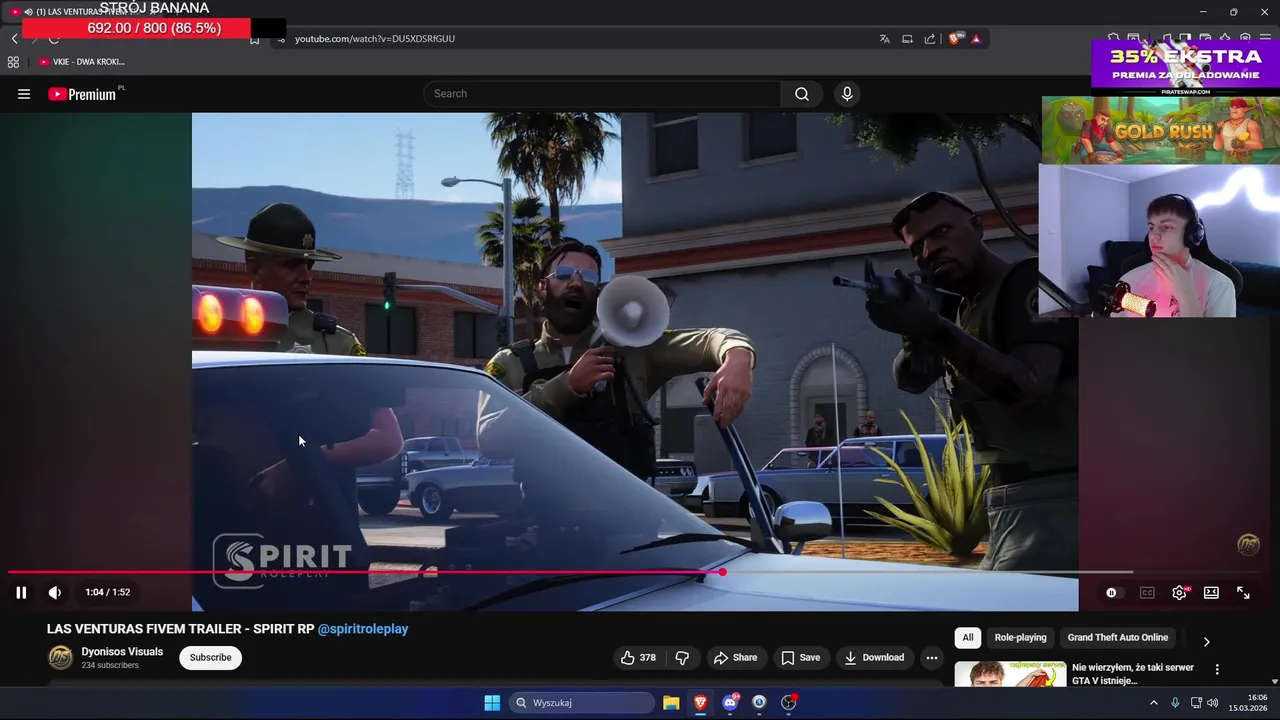This screenshot has width=1280, height=720.
Task: Open the channel watermark in player
Action: [1248, 544]
